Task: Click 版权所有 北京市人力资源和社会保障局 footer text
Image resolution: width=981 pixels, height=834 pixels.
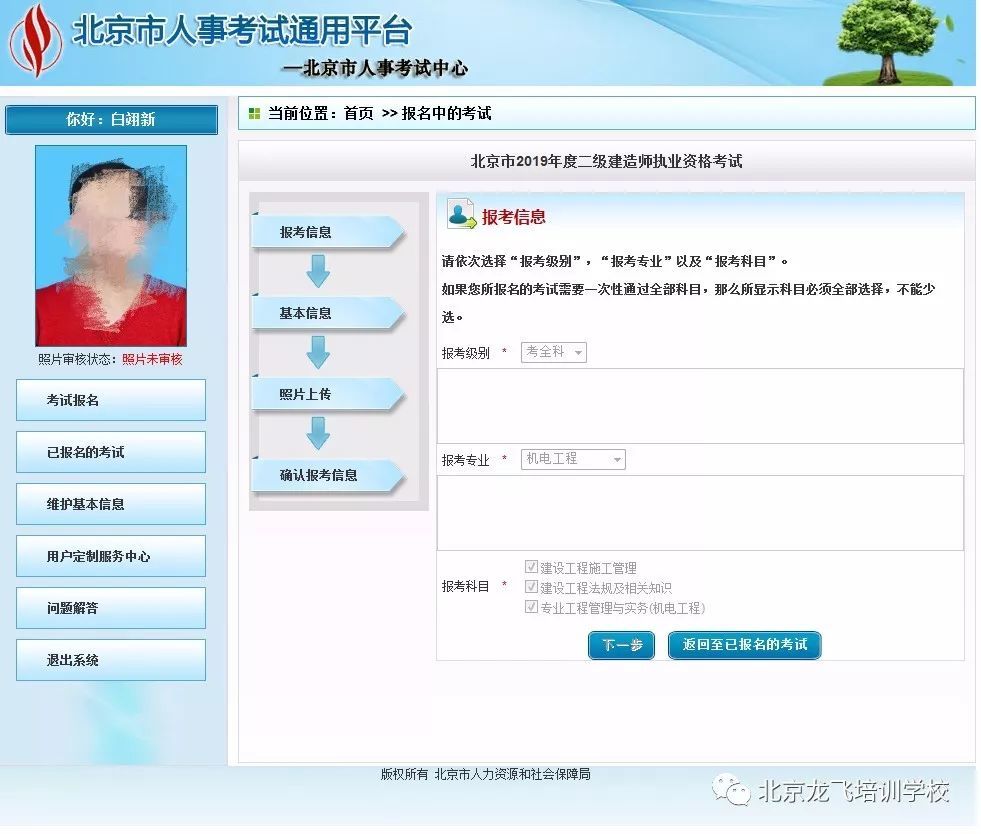Action: (x=485, y=774)
